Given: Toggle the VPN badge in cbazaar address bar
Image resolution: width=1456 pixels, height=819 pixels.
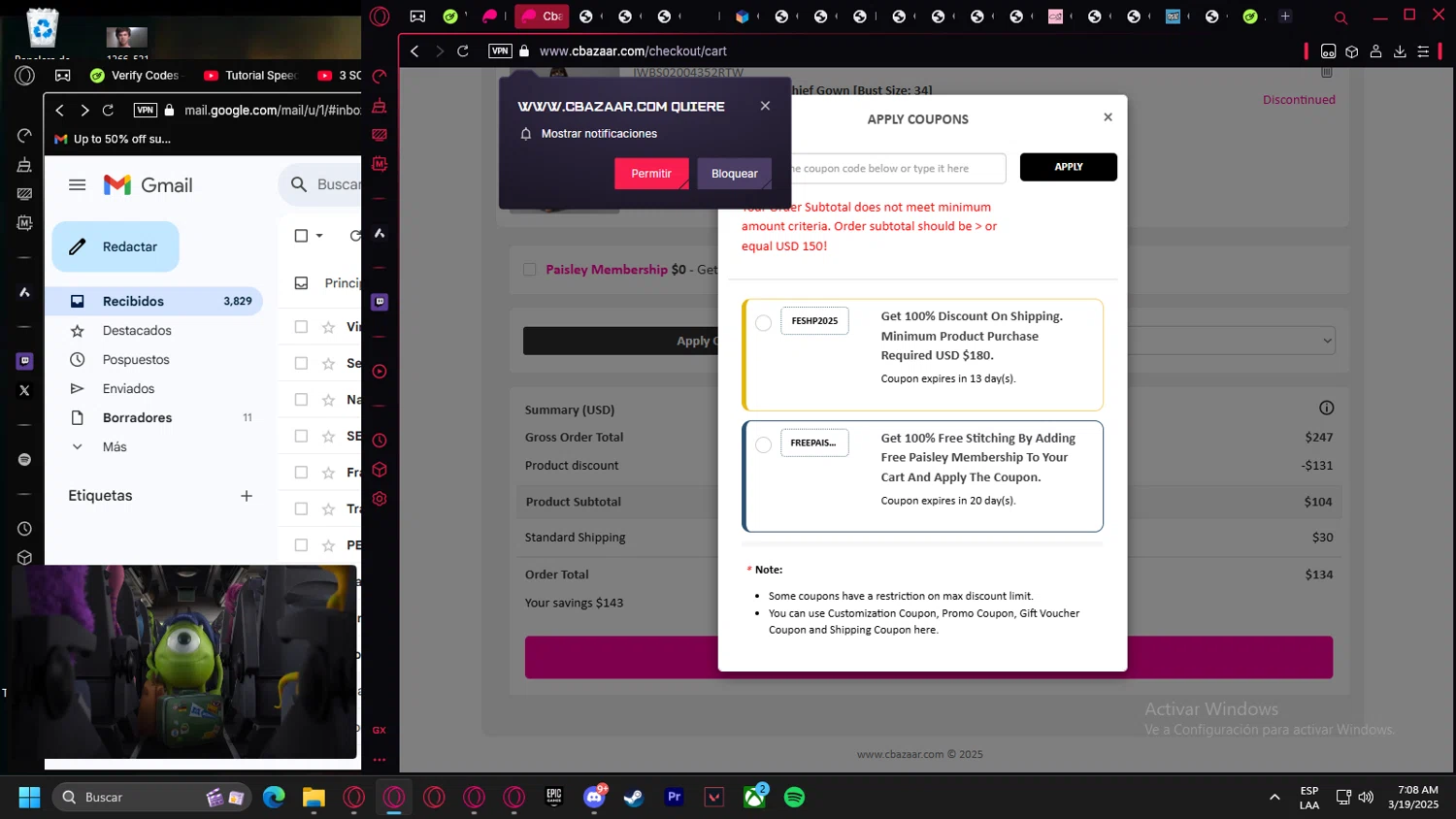Looking at the screenshot, I should [500, 50].
